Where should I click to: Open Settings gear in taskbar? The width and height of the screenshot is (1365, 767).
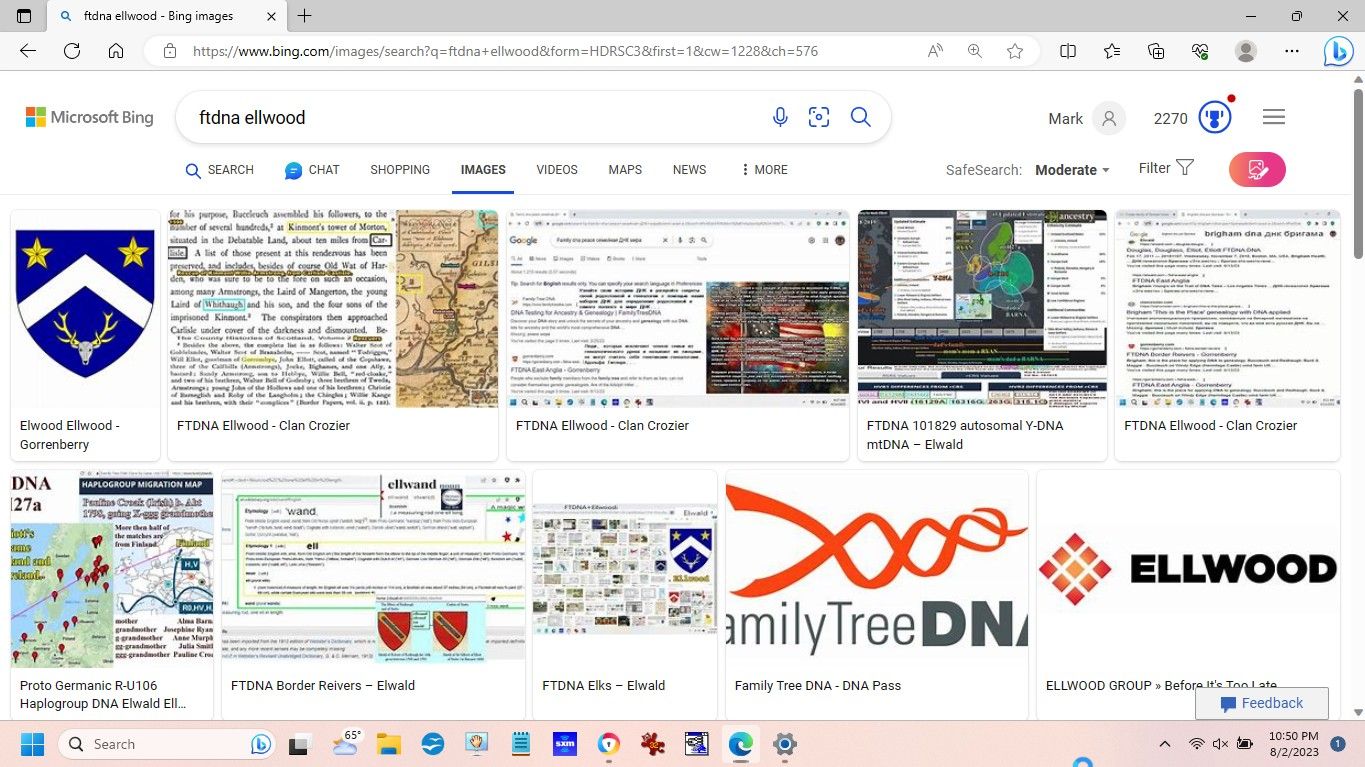click(784, 744)
